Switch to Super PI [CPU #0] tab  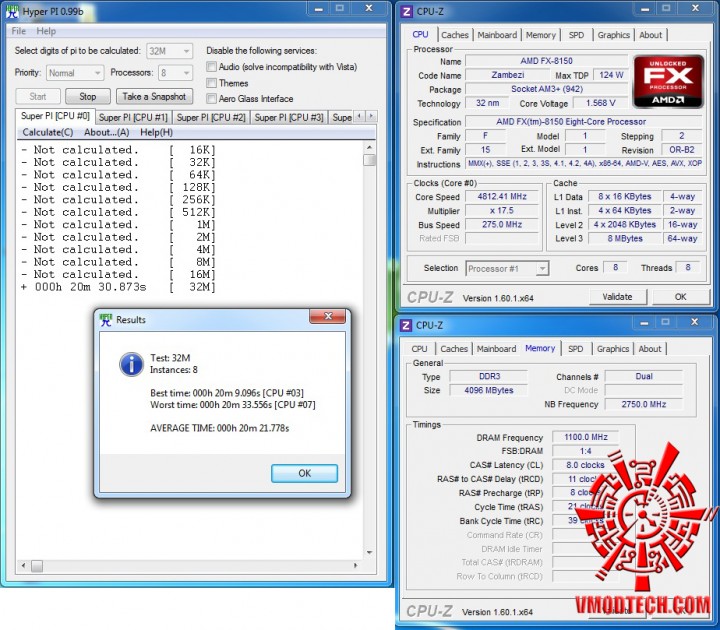point(55,116)
